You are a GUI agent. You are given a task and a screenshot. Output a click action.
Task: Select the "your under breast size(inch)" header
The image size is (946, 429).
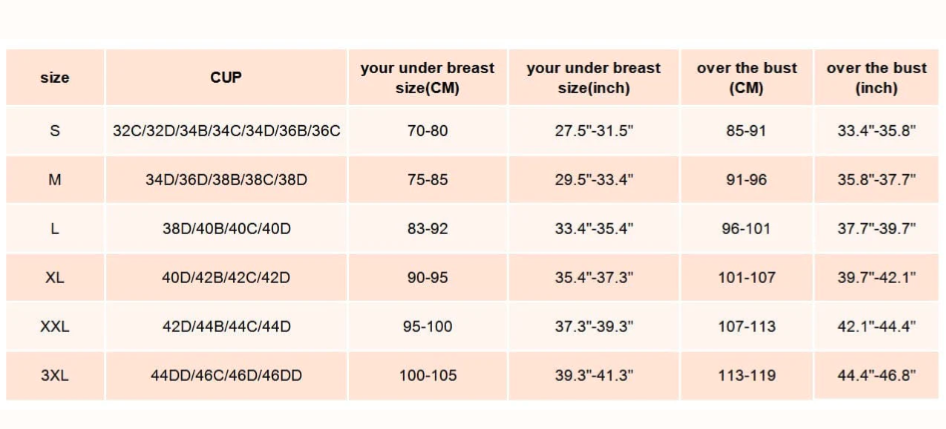click(x=593, y=78)
